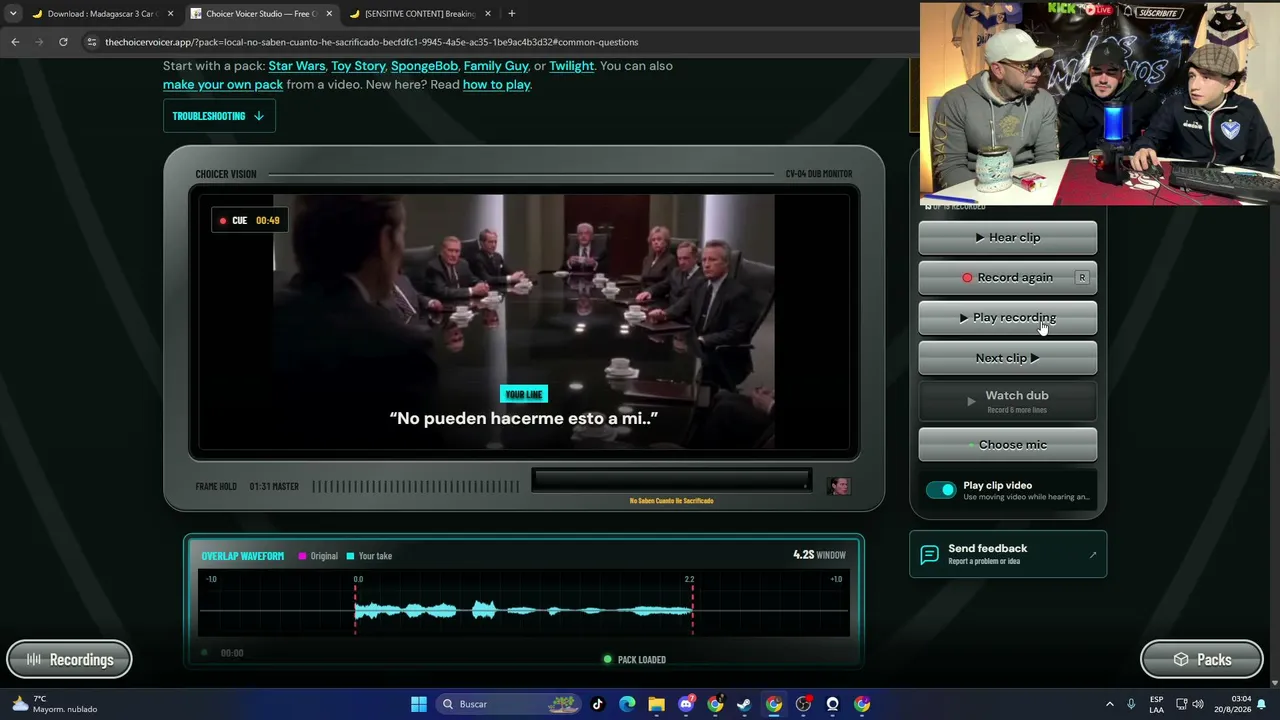Open the tab search dropdown
The width and height of the screenshot is (1280, 720).
[12, 14]
